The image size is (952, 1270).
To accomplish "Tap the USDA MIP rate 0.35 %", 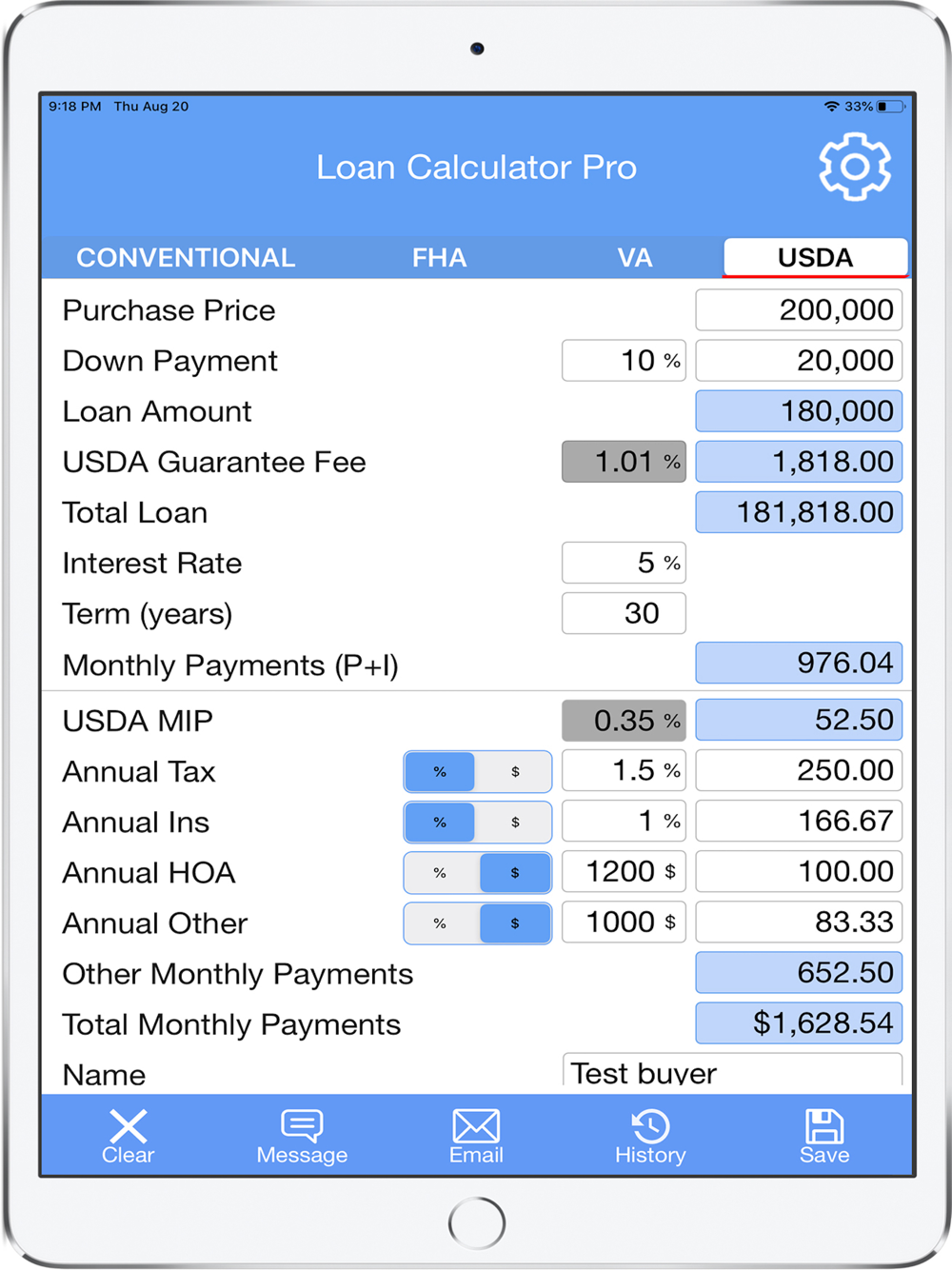I will tap(624, 721).
